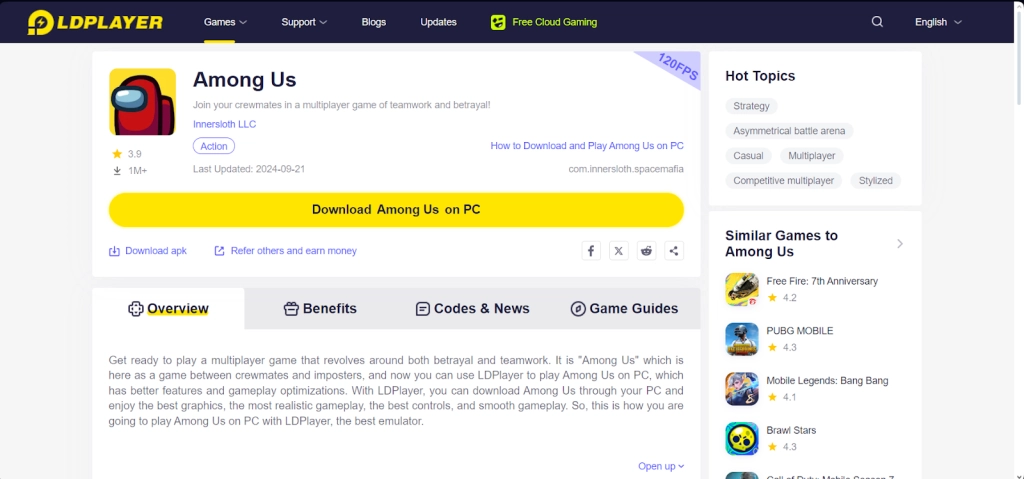Click the Download apk icon
The image size is (1024, 479).
coord(114,251)
